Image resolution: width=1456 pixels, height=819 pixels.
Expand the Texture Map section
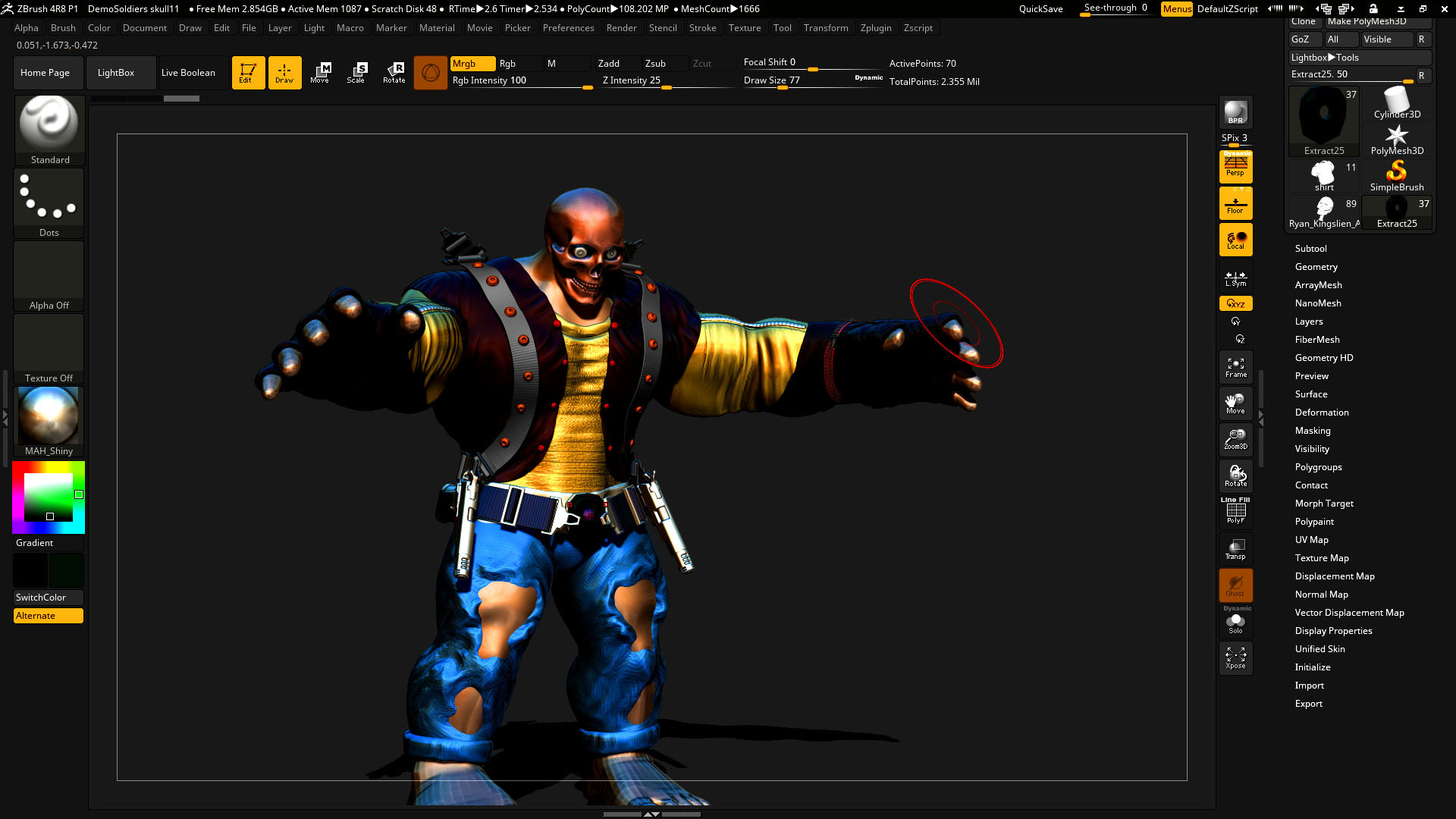click(x=1321, y=558)
